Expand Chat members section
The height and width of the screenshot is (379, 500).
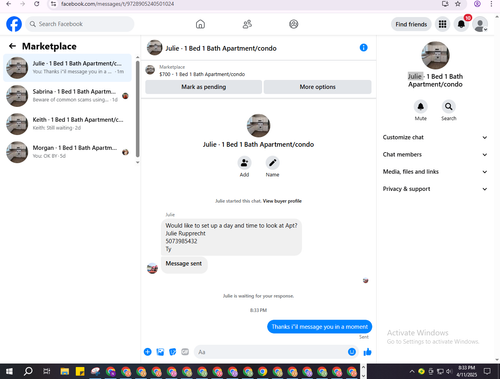(x=435, y=154)
